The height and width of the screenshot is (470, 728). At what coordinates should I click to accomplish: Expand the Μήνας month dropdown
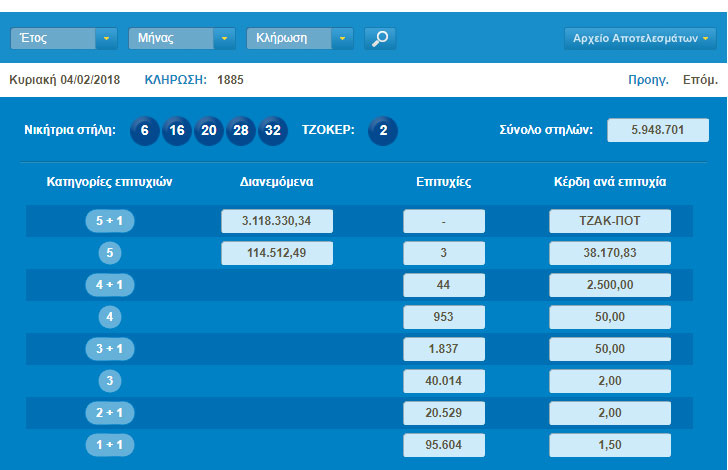click(182, 39)
